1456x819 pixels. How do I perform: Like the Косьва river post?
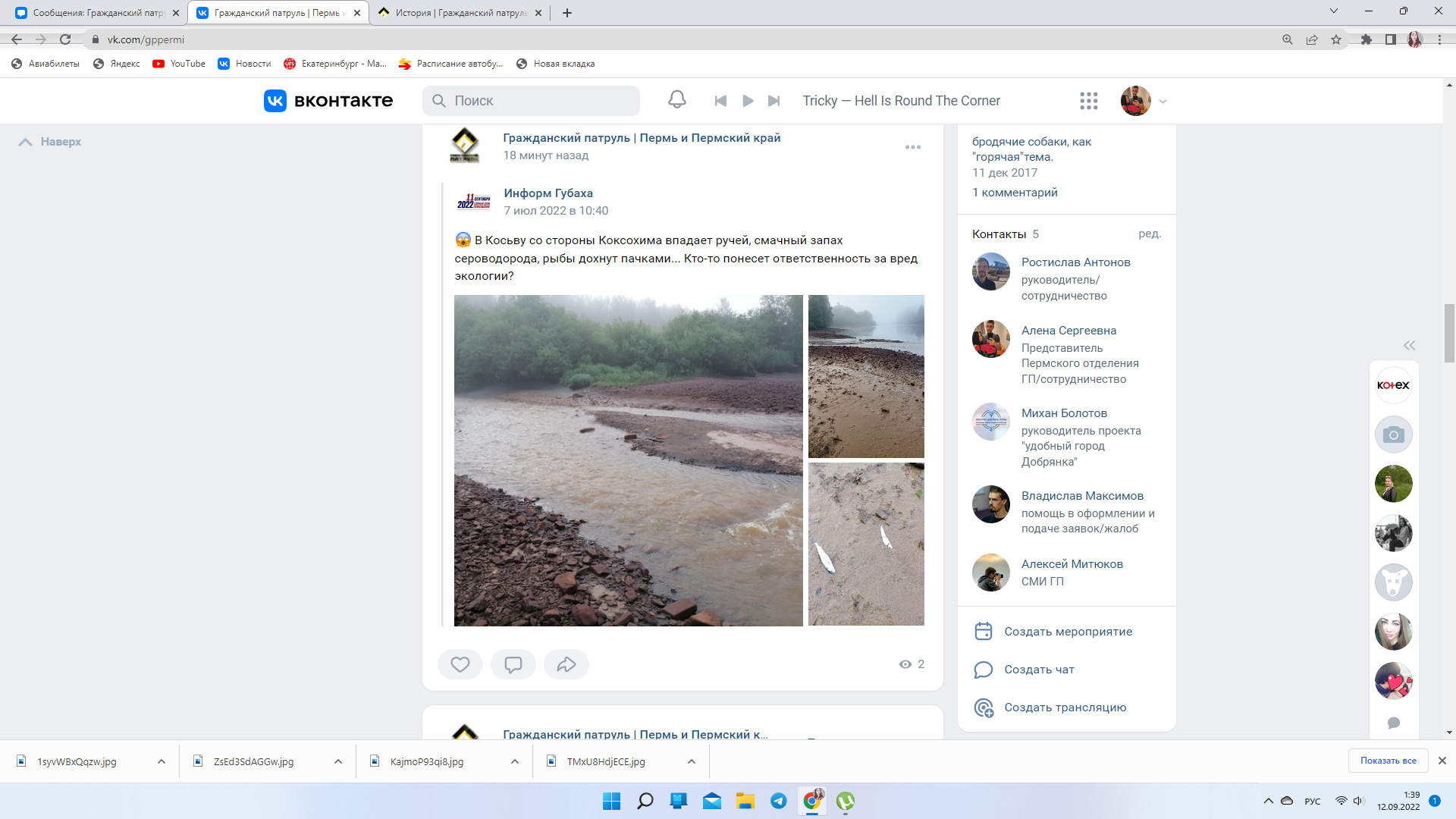coord(460,664)
